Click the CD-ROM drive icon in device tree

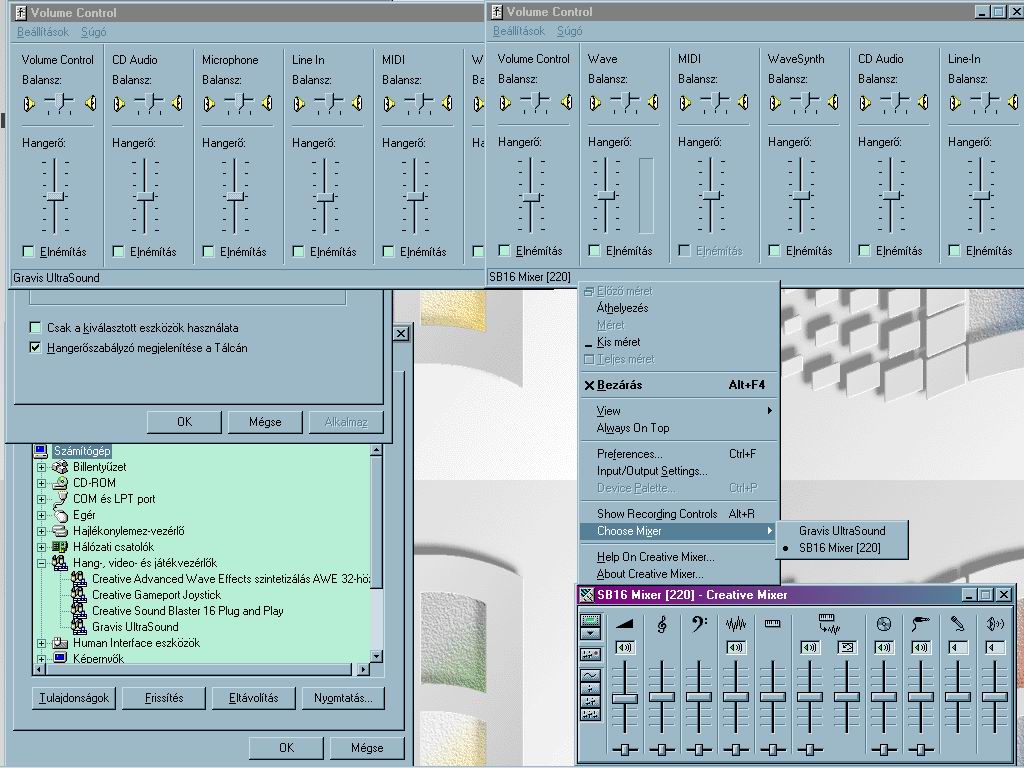[60, 483]
